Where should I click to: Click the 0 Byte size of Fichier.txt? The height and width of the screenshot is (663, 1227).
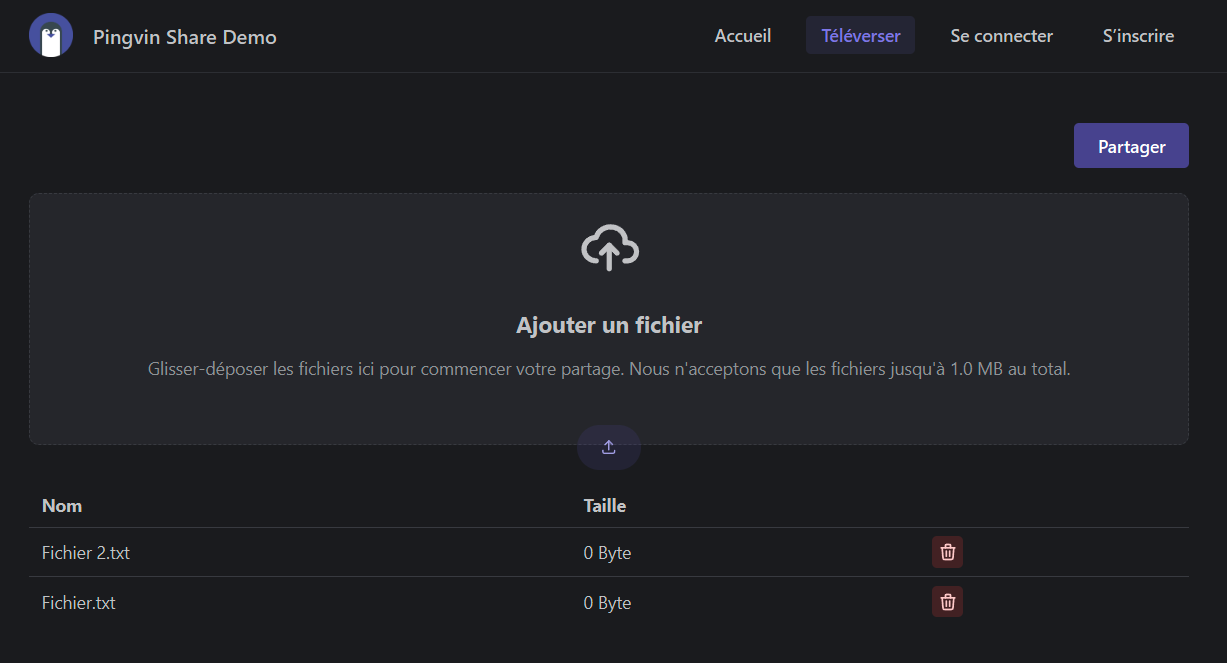(x=607, y=603)
